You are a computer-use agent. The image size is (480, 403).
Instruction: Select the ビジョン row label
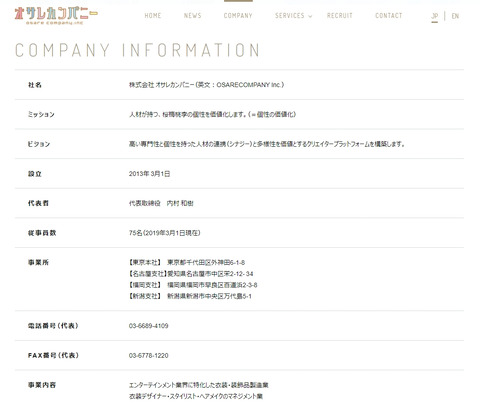coord(39,144)
